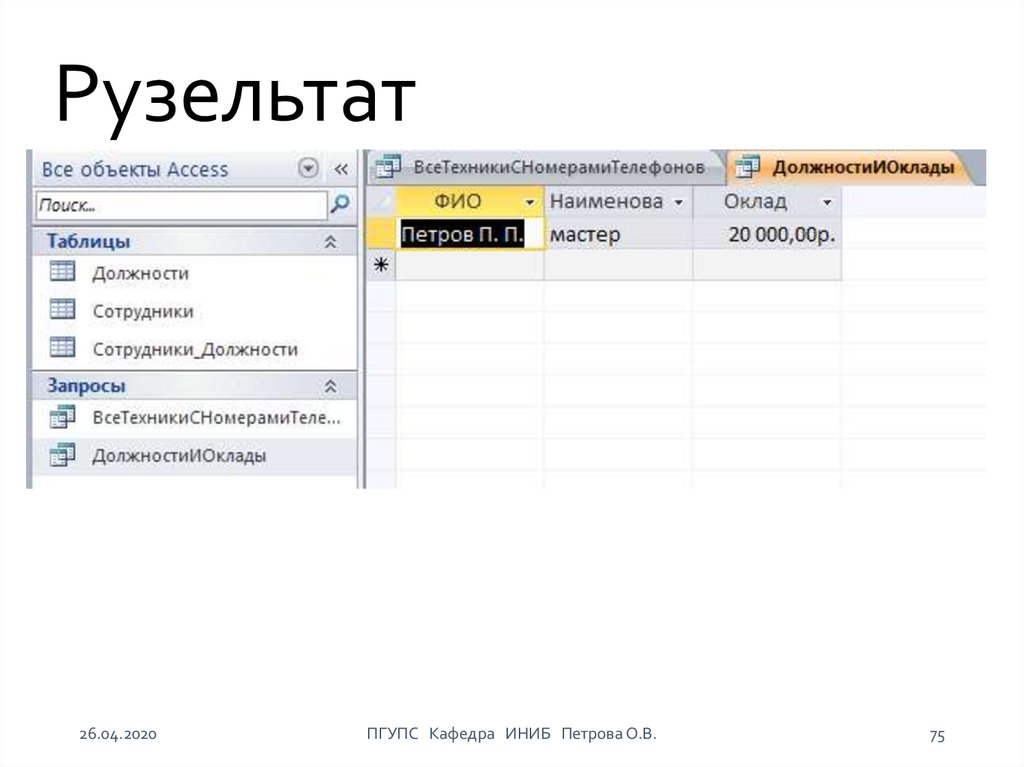The image size is (1024, 767).
Task: Open the Все объекты Access dropdown menu
Action: click(x=308, y=169)
